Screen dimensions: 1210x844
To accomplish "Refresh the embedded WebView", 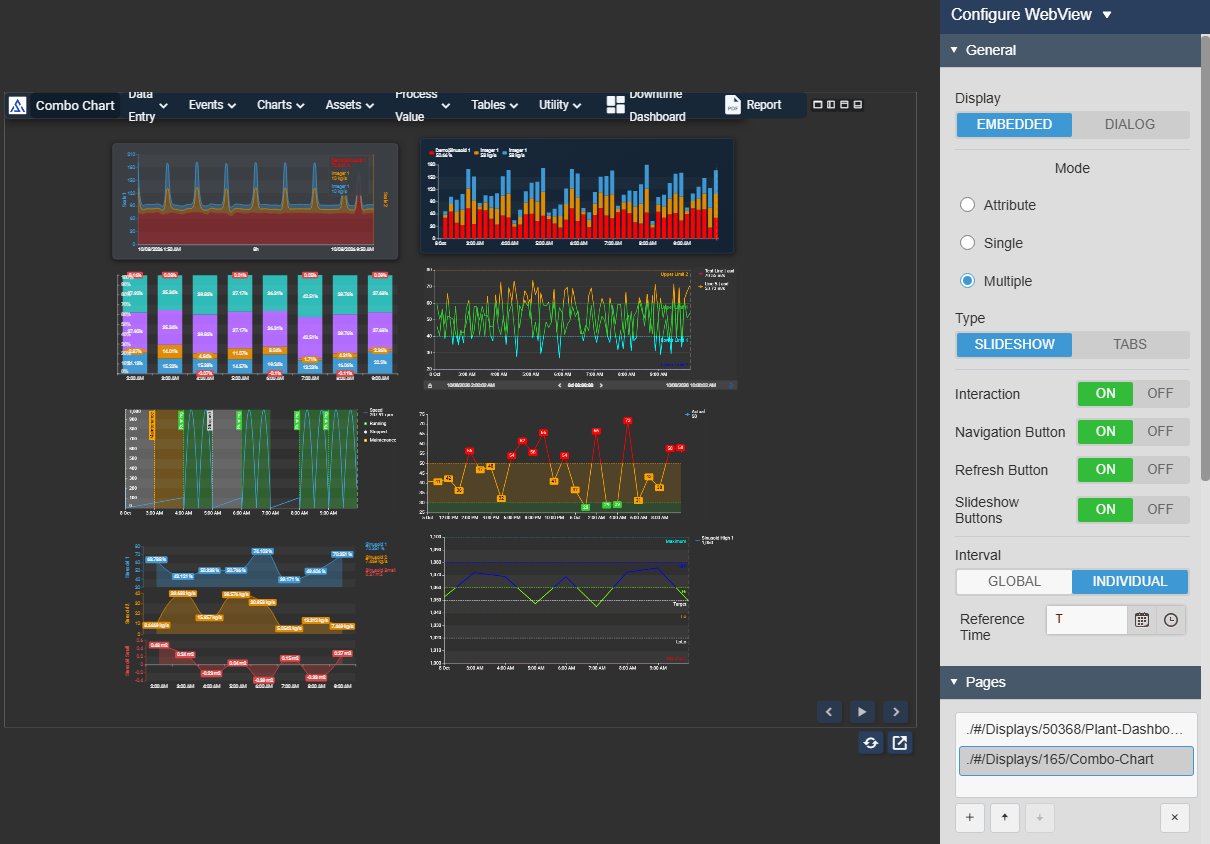I will 871,743.
